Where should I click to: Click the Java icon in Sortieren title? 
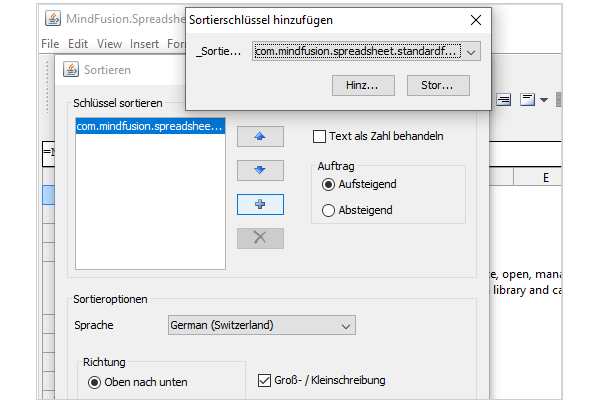pos(71,69)
